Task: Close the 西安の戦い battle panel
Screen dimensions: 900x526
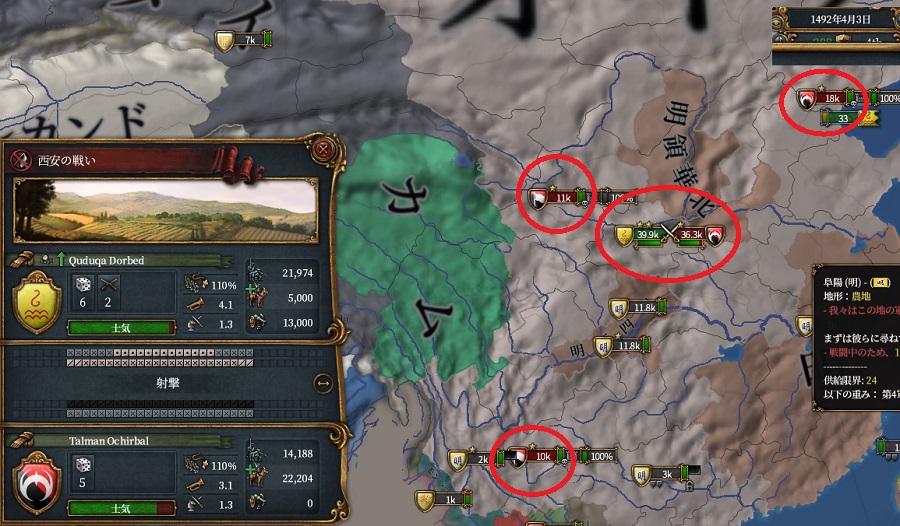Action: point(323,150)
